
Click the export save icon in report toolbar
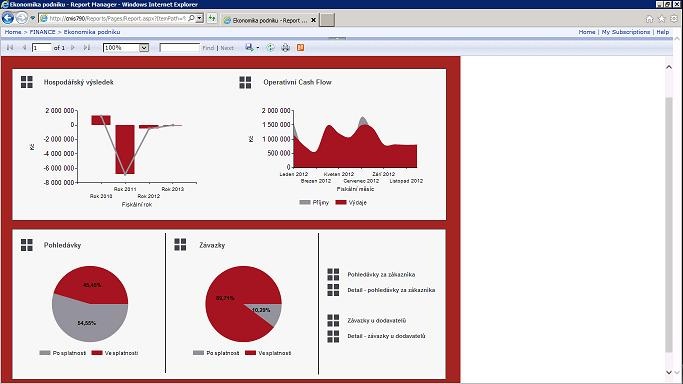click(x=249, y=47)
